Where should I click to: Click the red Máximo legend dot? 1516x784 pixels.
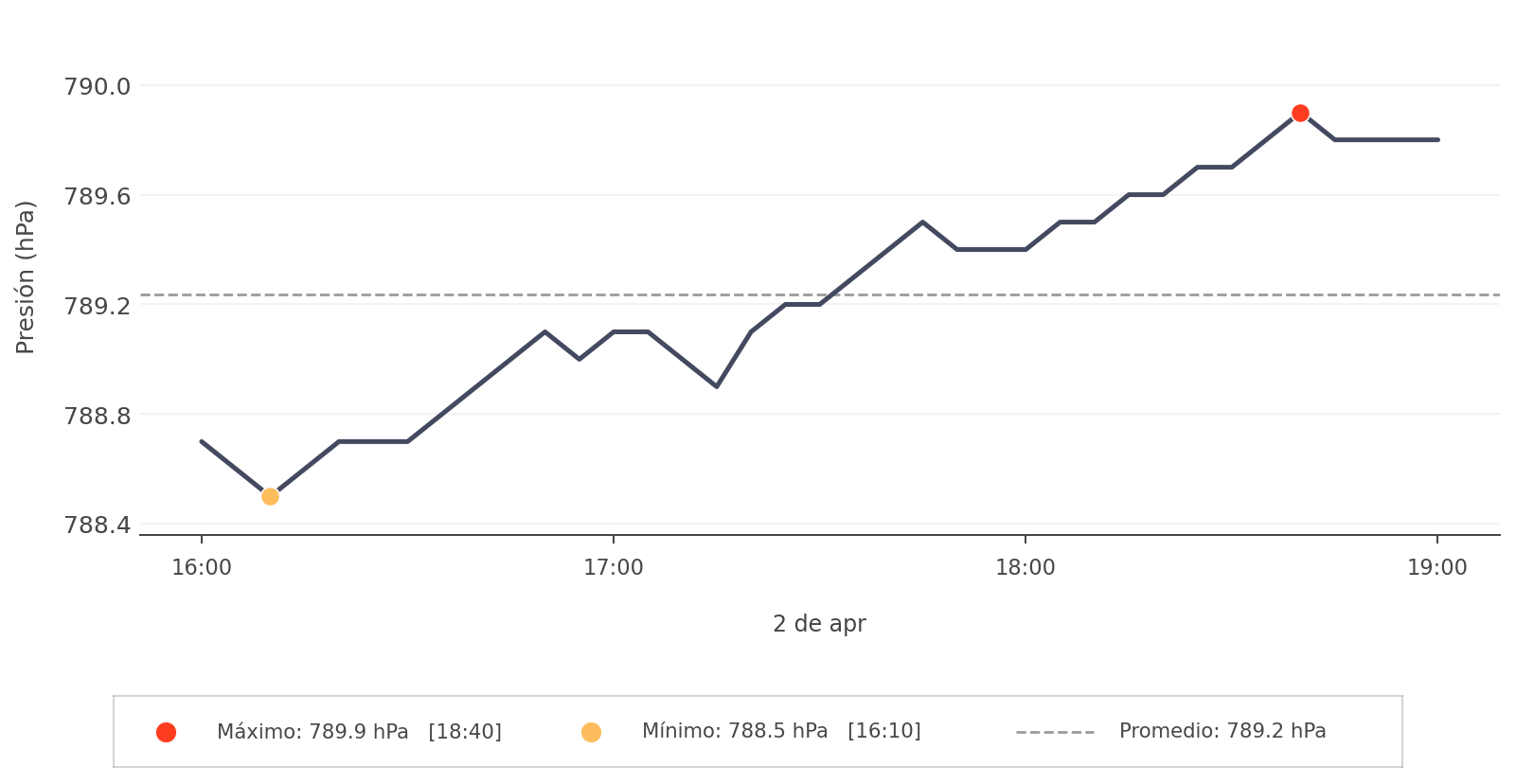[166, 732]
